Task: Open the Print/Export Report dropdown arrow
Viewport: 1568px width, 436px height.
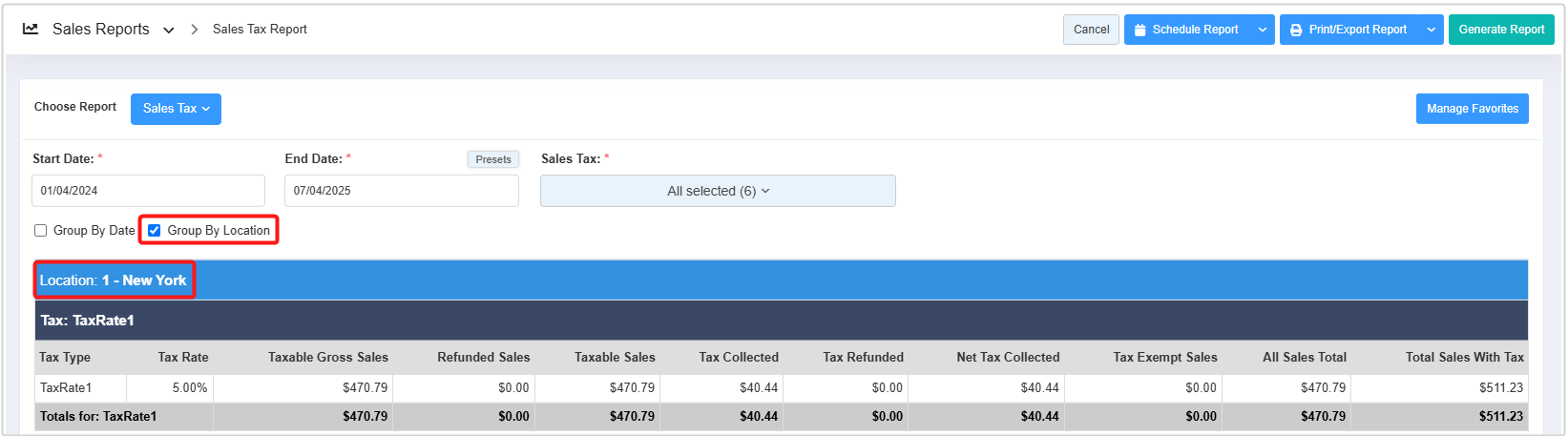Action: [x=1431, y=30]
